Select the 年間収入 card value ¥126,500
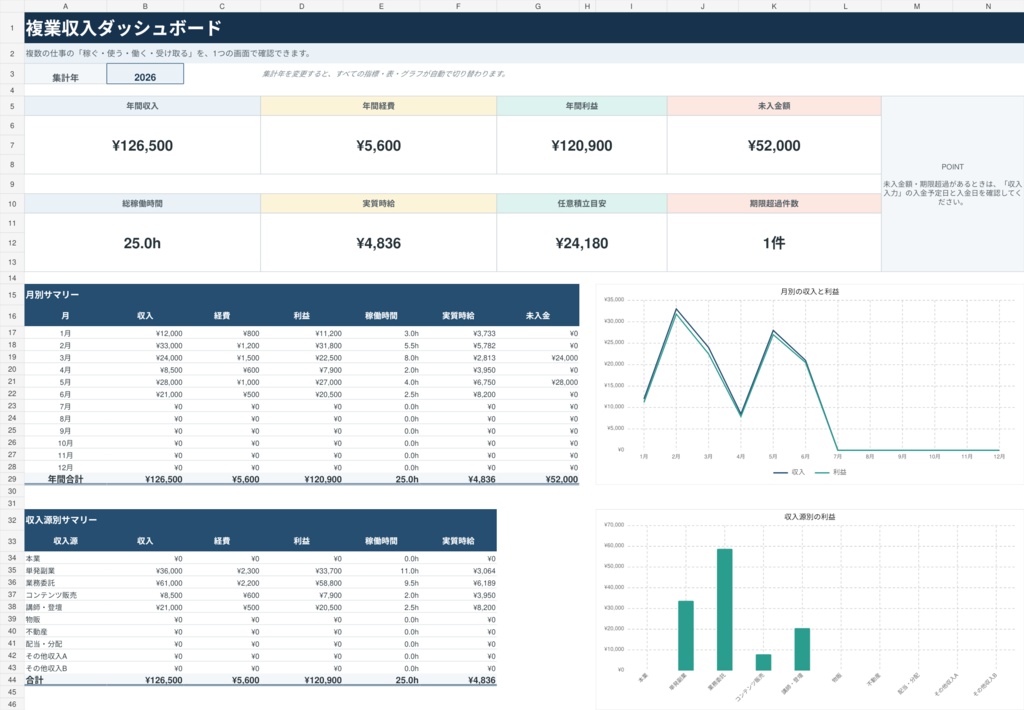Screen dimensions: 1024x710 point(142,146)
